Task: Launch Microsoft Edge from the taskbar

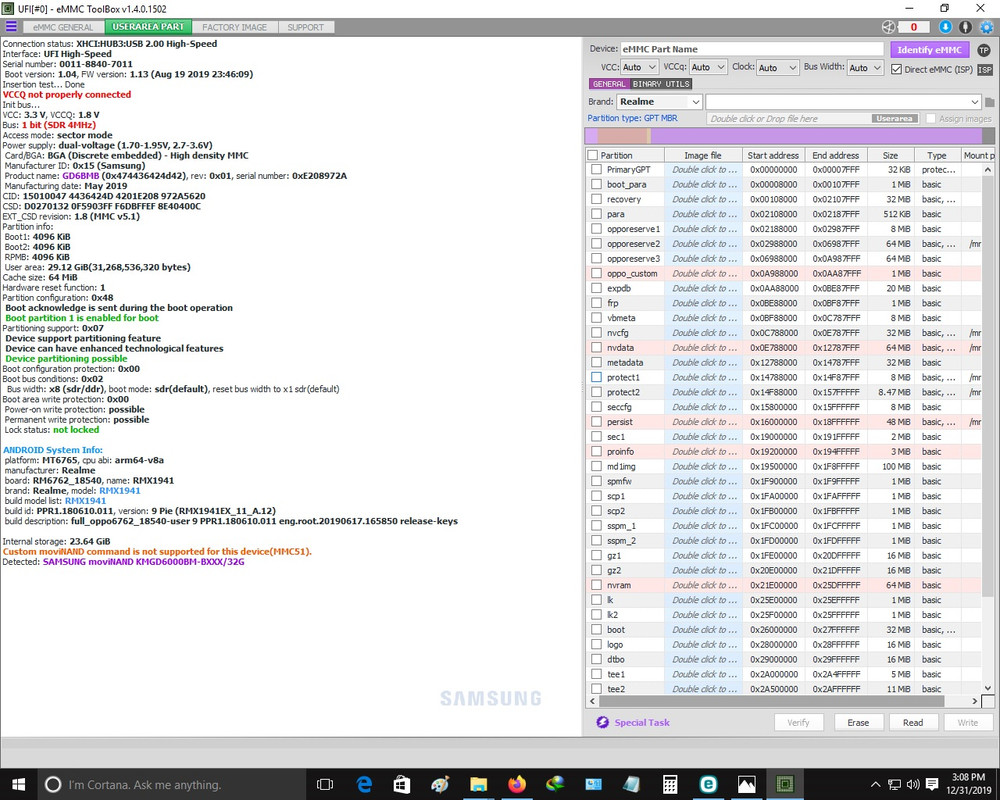Action: click(364, 784)
